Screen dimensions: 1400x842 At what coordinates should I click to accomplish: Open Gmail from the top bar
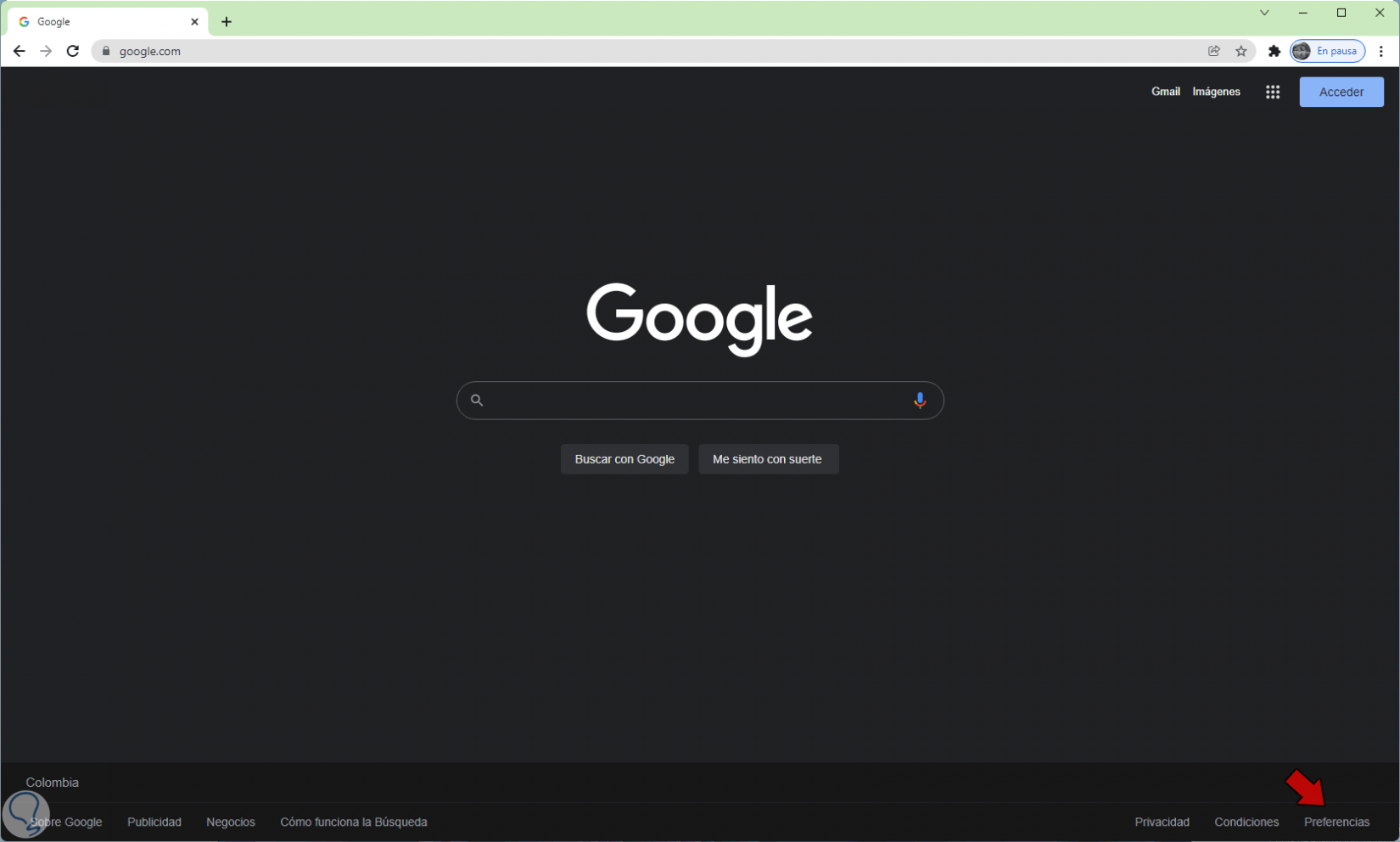(x=1165, y=92)
